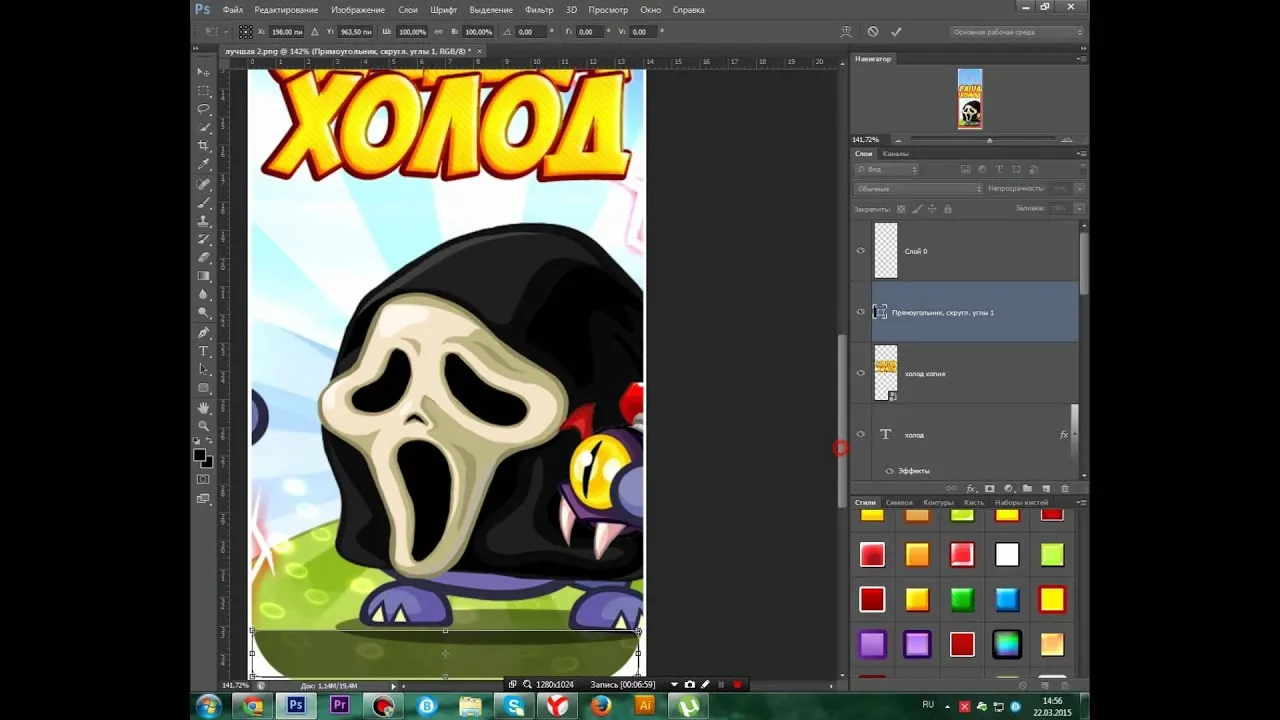This screenshot has height=720, width=1280.
Task: Toggle lock transparent pixels
Action: (x=901, y=209)
